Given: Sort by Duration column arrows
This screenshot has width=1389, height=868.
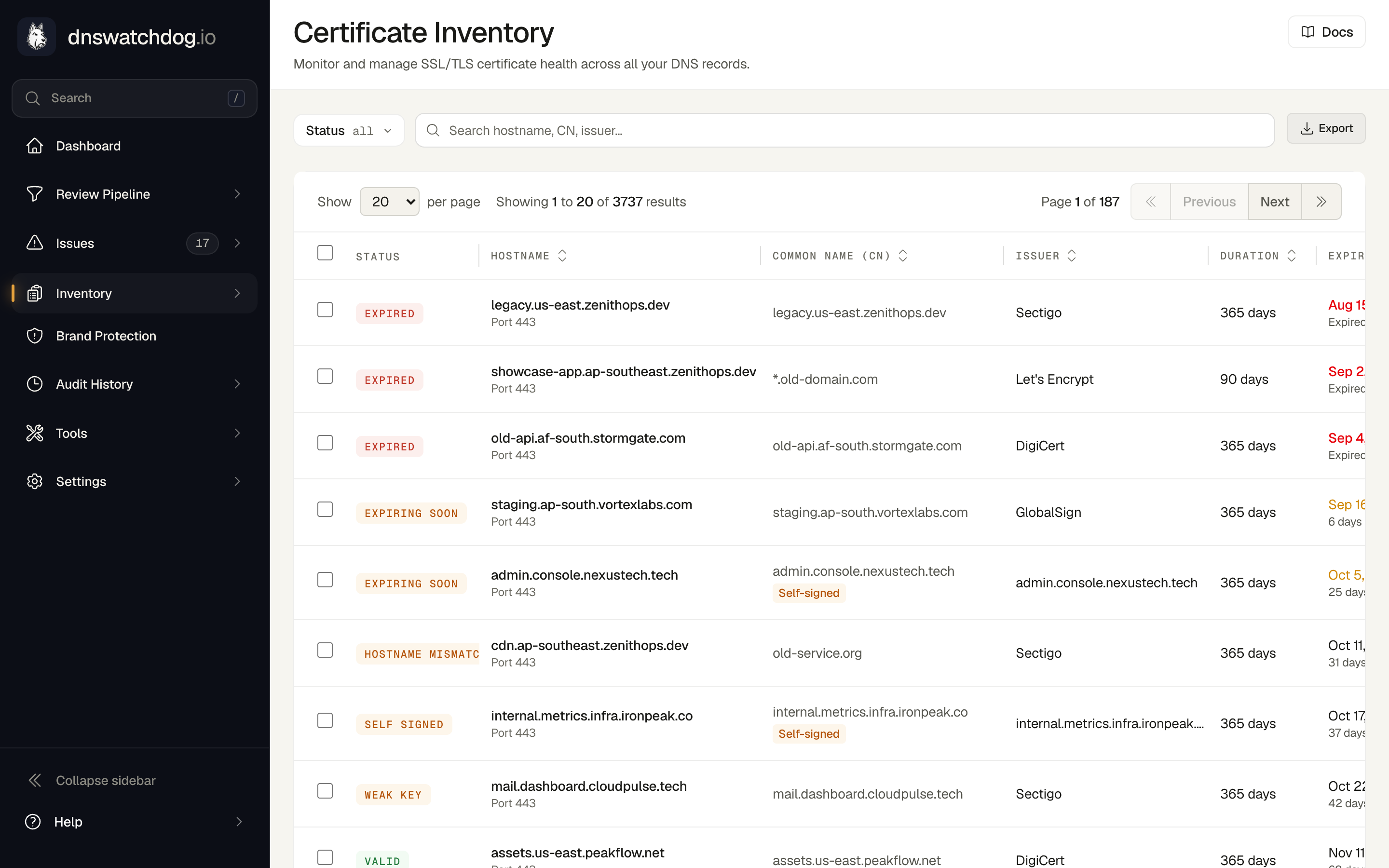Looking at the screenshot, I should click(1292, 256).
